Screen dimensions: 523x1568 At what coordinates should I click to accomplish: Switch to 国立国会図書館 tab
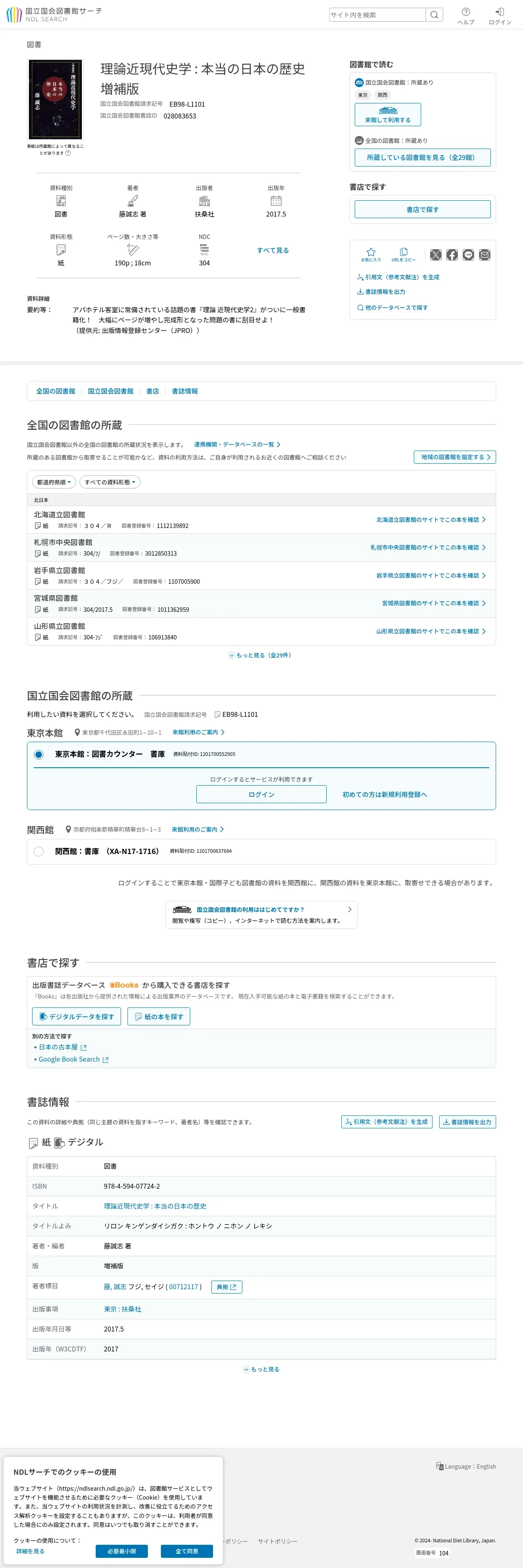coord(111,392)
